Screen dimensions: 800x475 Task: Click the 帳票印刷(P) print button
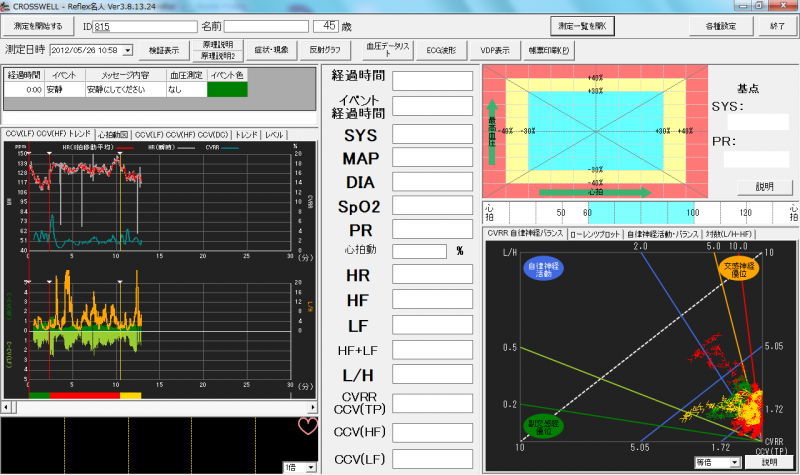click(x=550, y=49)
